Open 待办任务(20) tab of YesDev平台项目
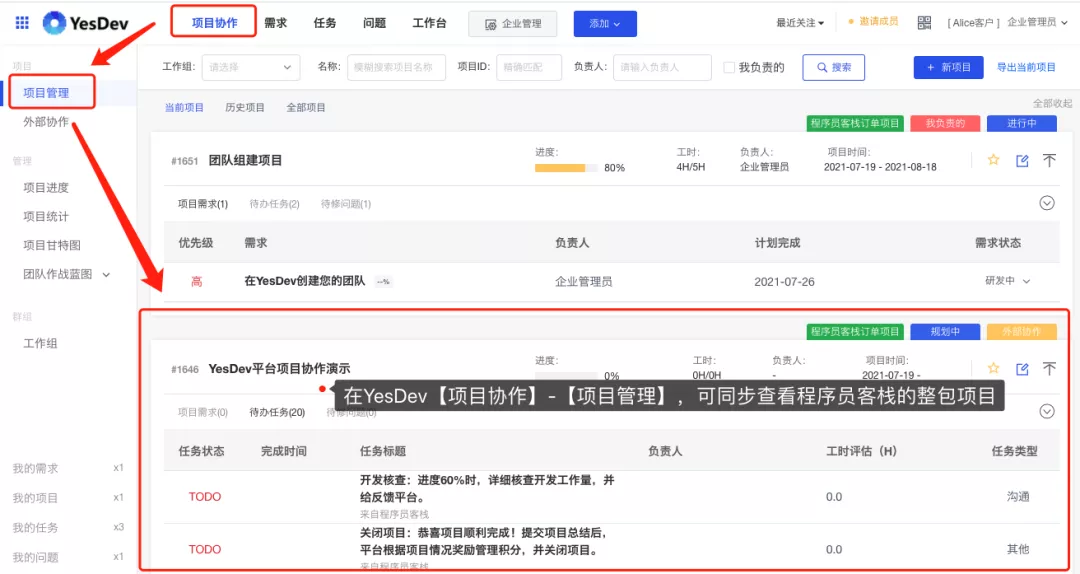This screenshot has height=574, width=1080. pos(277,412)
